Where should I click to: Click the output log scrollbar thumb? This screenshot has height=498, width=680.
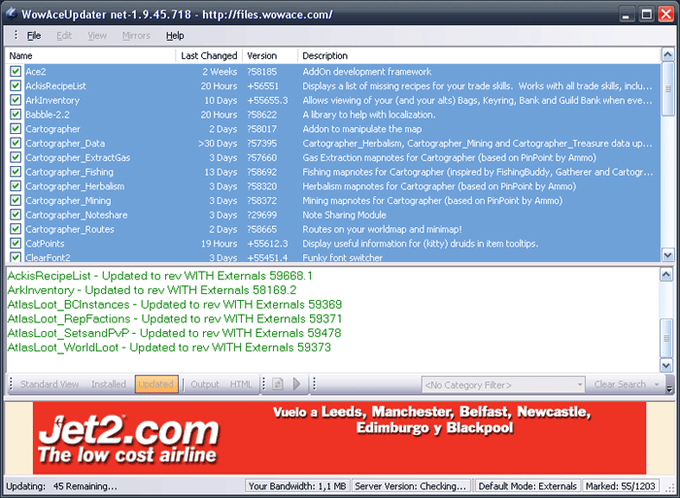coord(667,338)
